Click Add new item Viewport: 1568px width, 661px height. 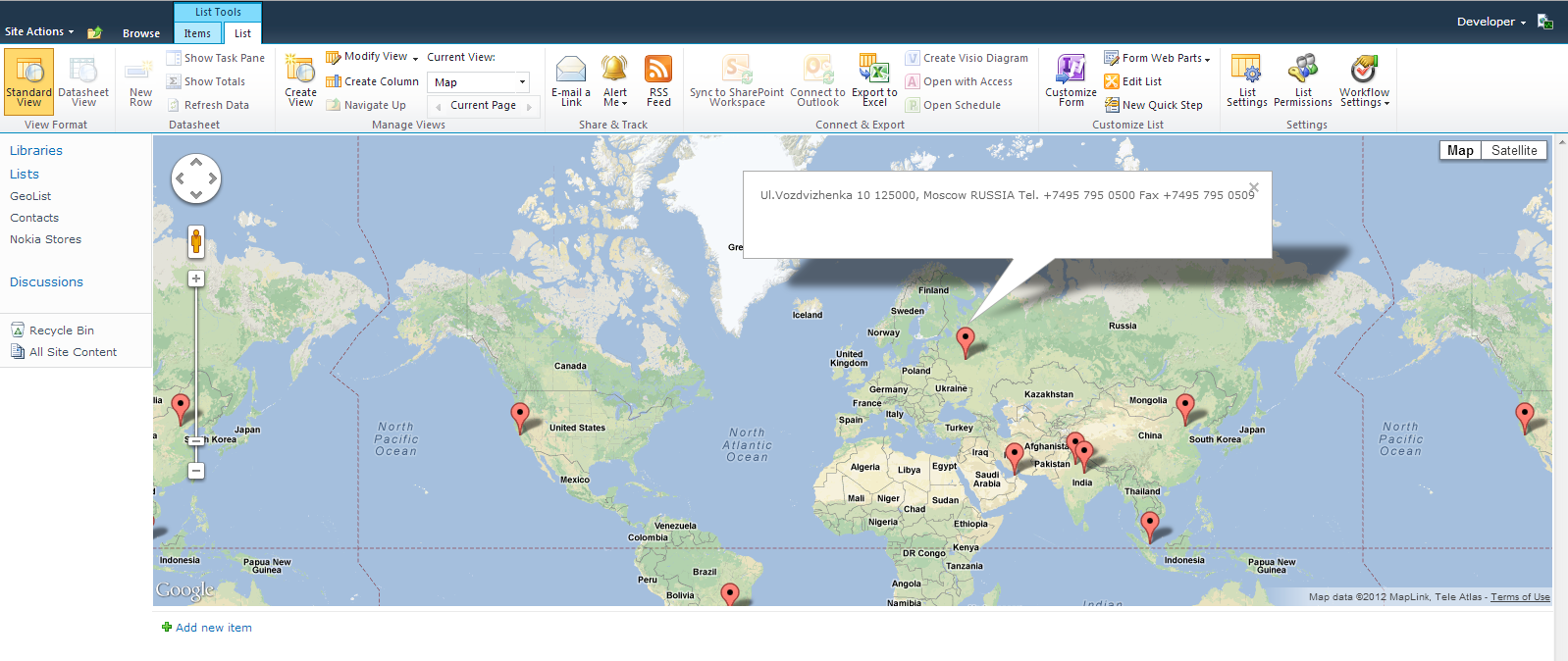(x=207, y=628)
